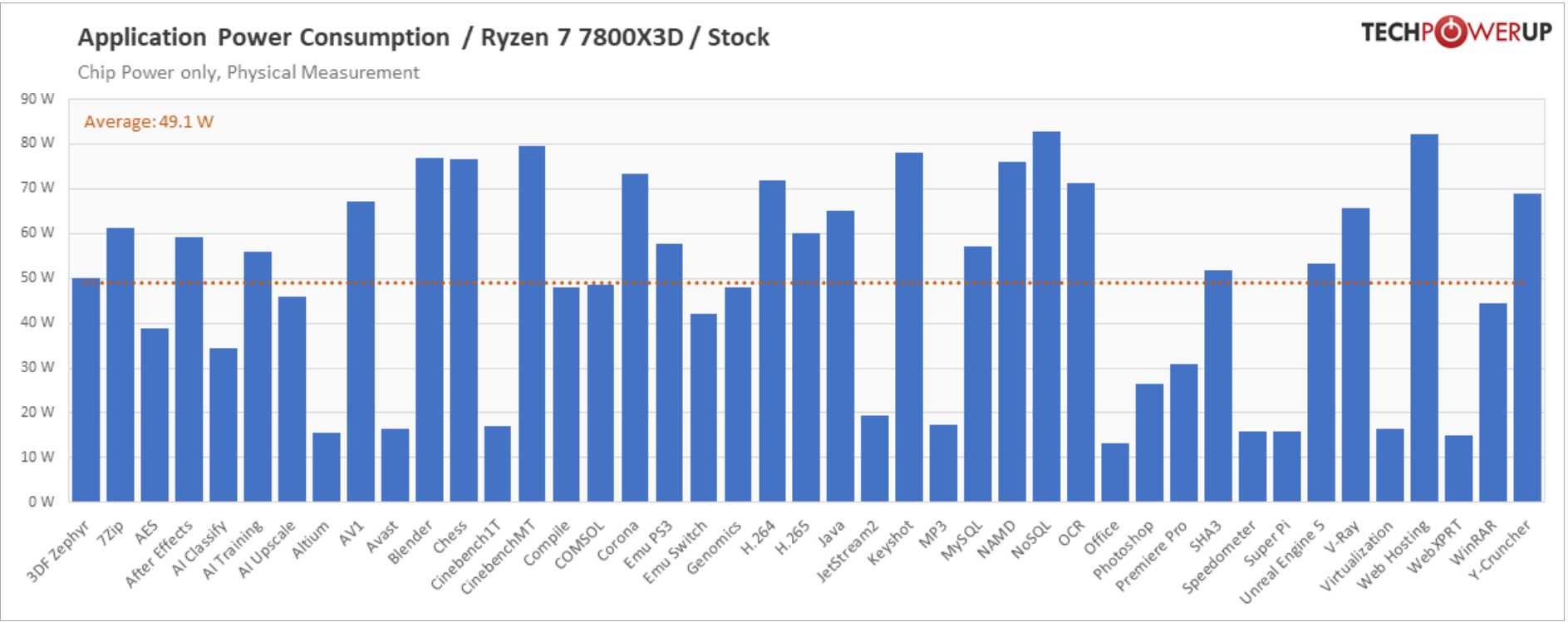Click the Avast bar
This screenshot has height=622, width=1568.
(x=395, y=465)
